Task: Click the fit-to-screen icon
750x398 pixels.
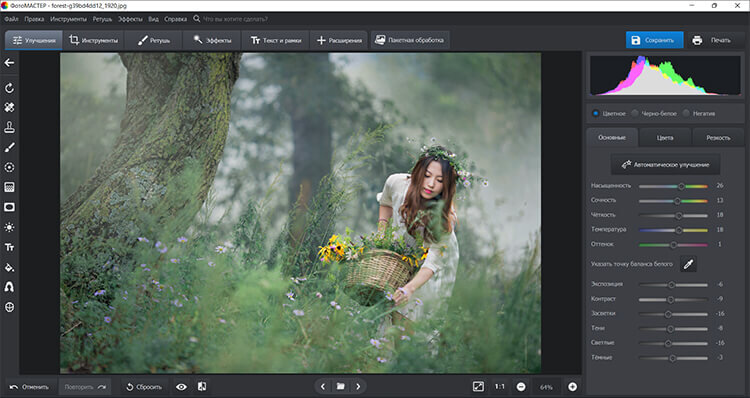Action: [x=478, y=387]
